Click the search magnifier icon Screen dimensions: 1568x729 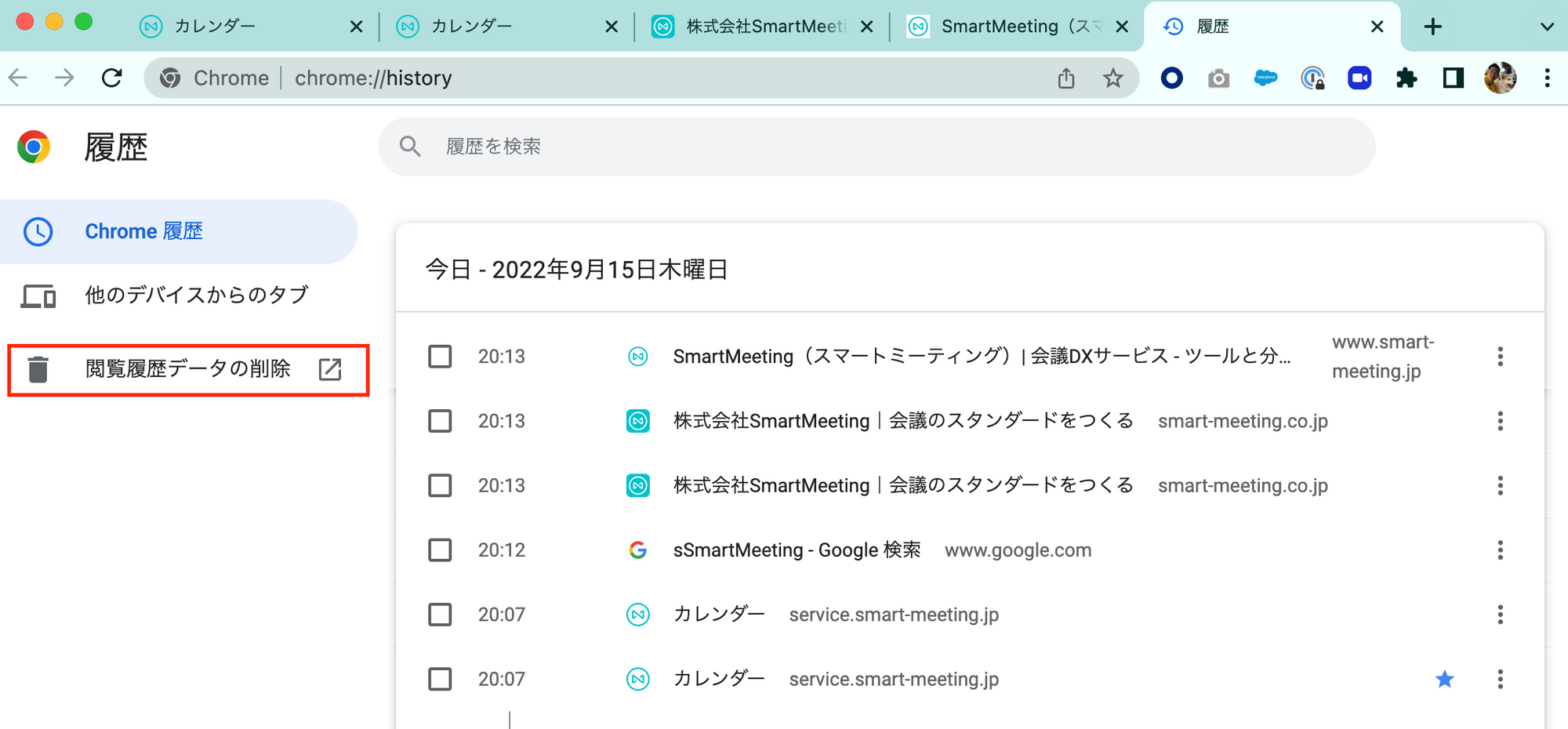tap(410, 146)
